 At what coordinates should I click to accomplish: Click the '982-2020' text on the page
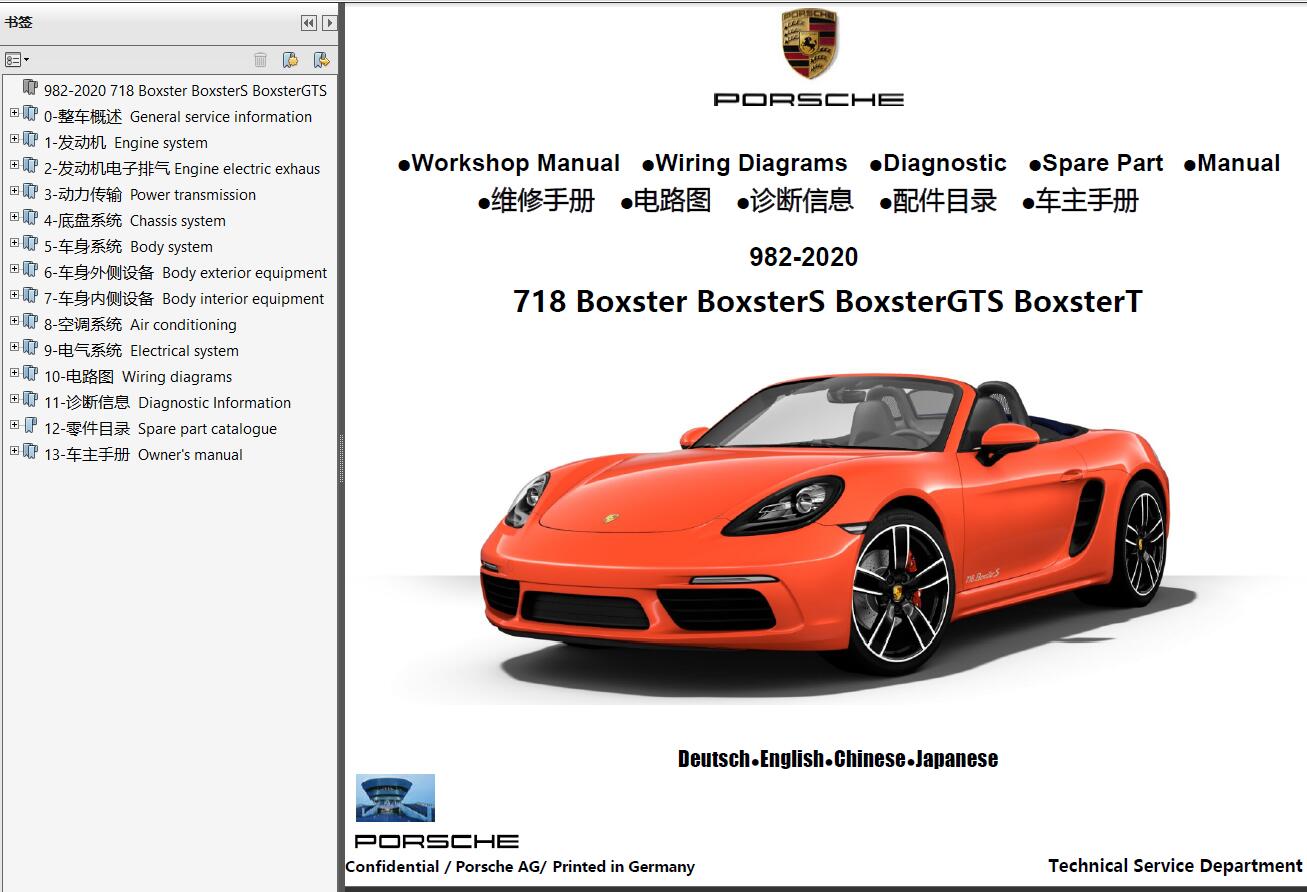pyautogui.click(x=804, y=257)
